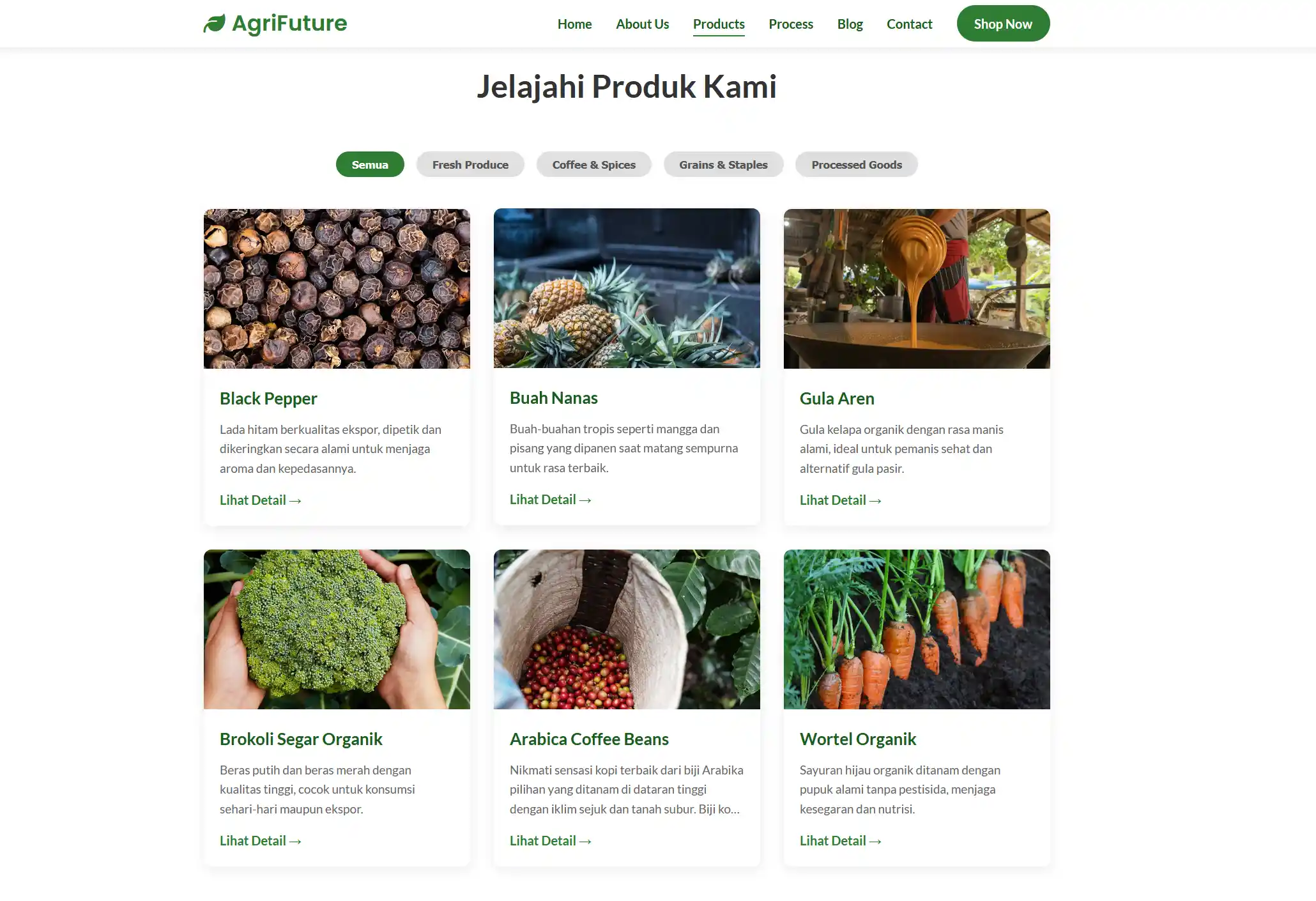Click the Shop Now button
The width and height of the screenshot is (1316, 901).
pos(1003,24)
